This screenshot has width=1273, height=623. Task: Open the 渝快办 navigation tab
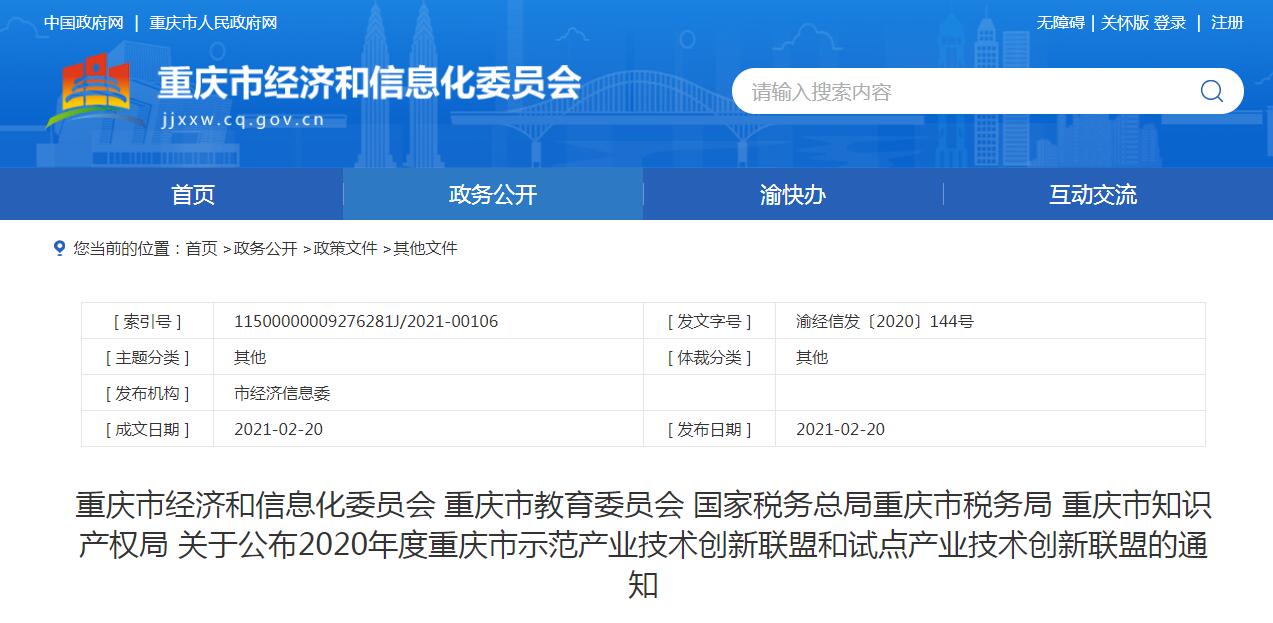(793, 194)
